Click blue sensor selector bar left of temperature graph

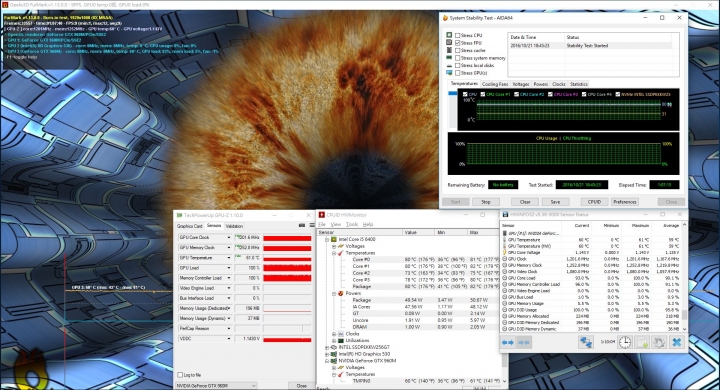pyautogui.click(x=453, y=93)
